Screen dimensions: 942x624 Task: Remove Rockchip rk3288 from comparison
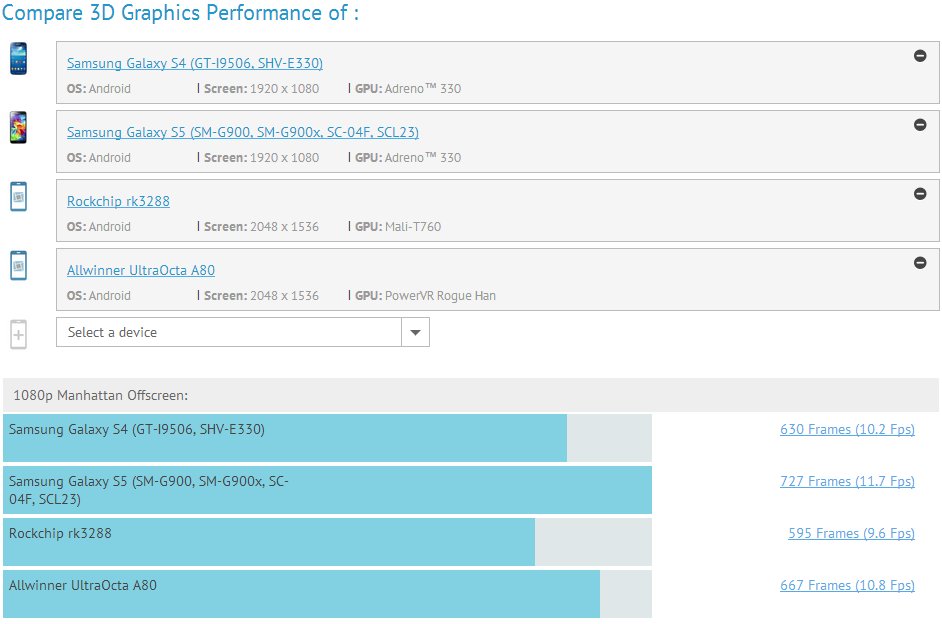pos(920,194)
